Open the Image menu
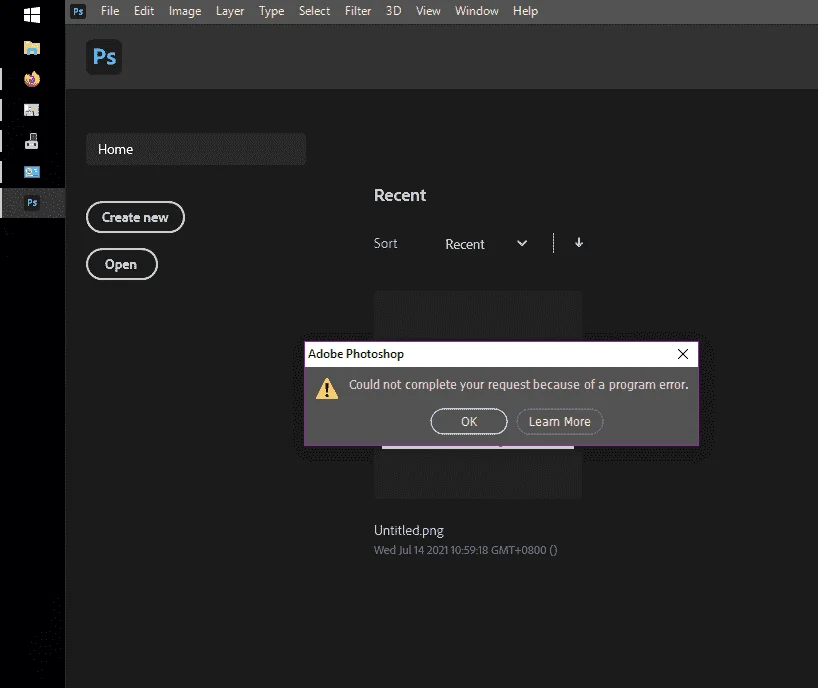The width and height of the screenshot is (818, 688). click(185, 11)
